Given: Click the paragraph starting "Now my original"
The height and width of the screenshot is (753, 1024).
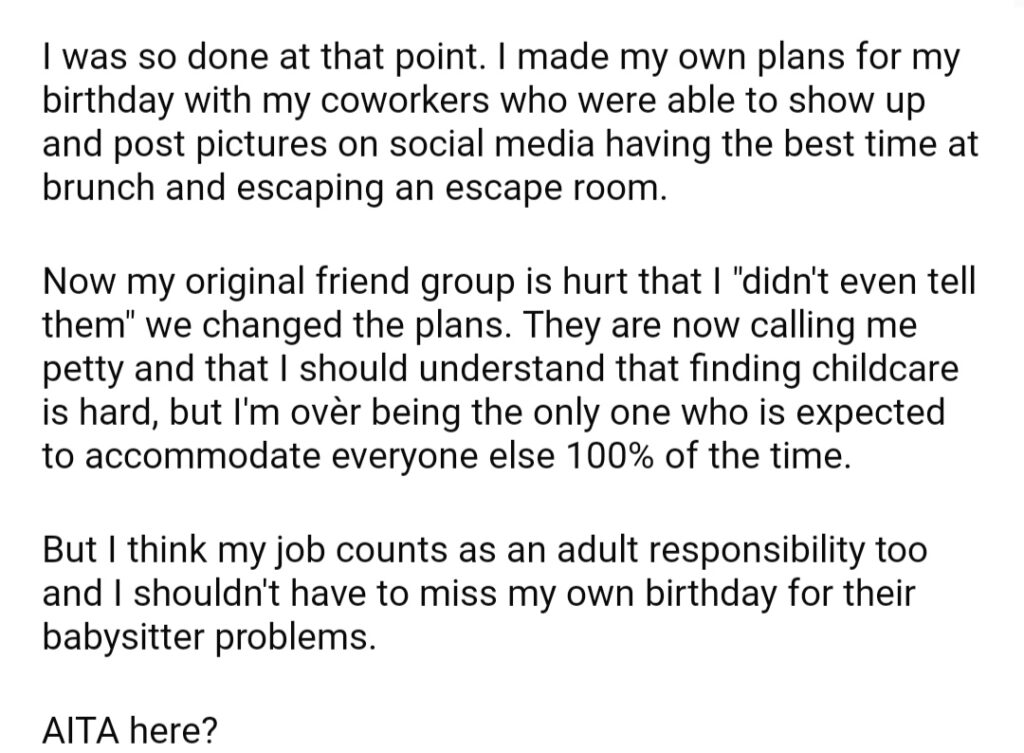Looking at the screenshot, I should click(x=509, y=368).
